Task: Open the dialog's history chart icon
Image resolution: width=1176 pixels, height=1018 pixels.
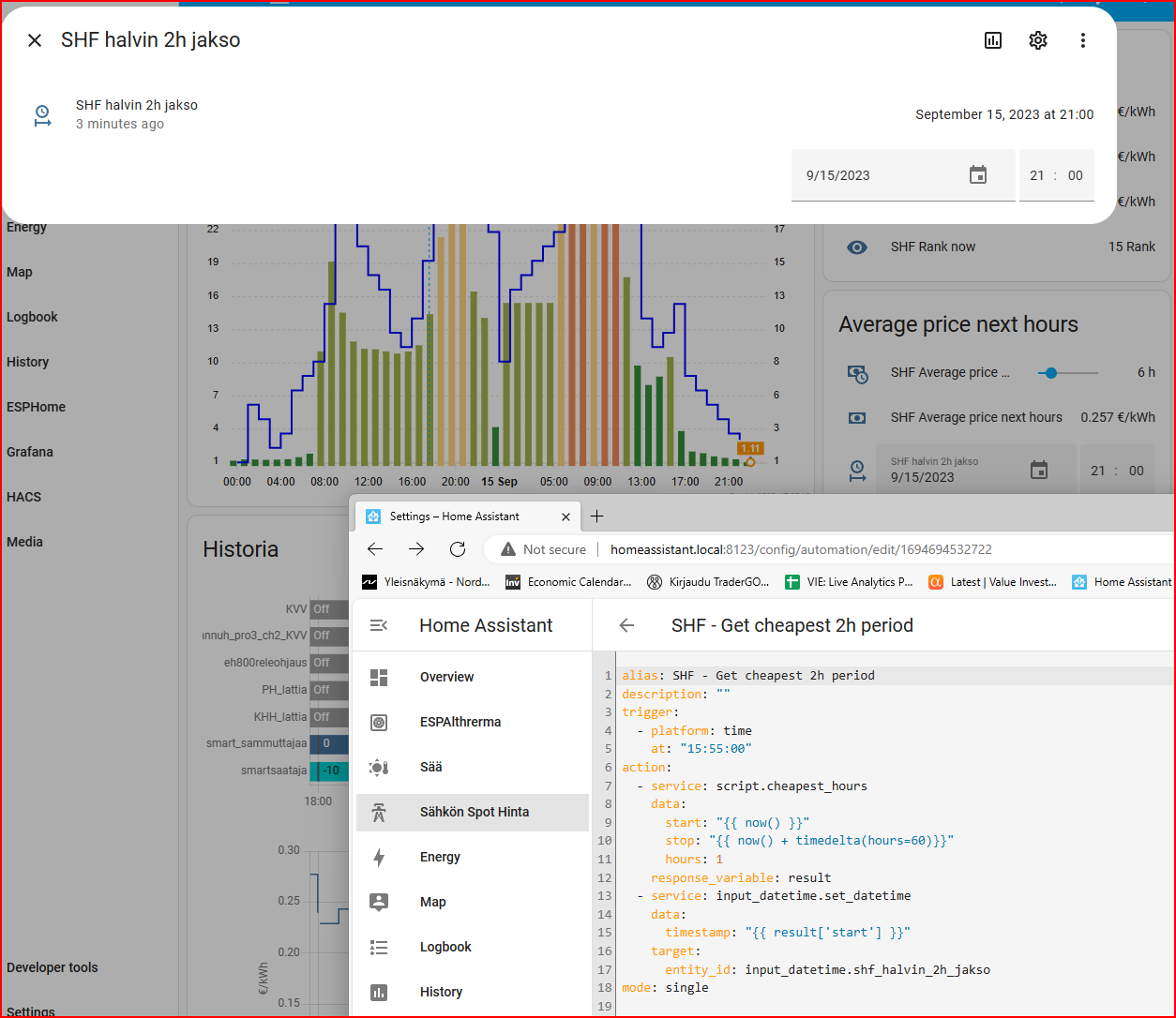Action: coord(993,40)
